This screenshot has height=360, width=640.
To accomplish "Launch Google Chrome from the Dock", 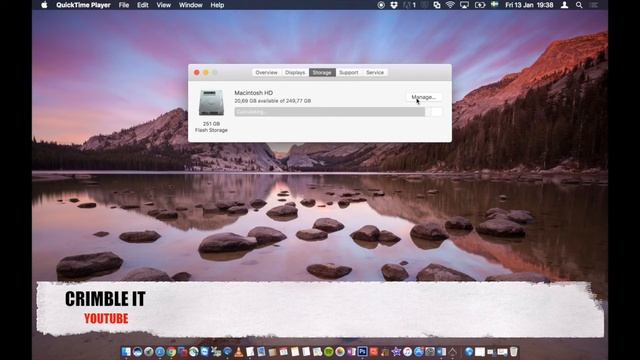I will click(x=171, y=351).
